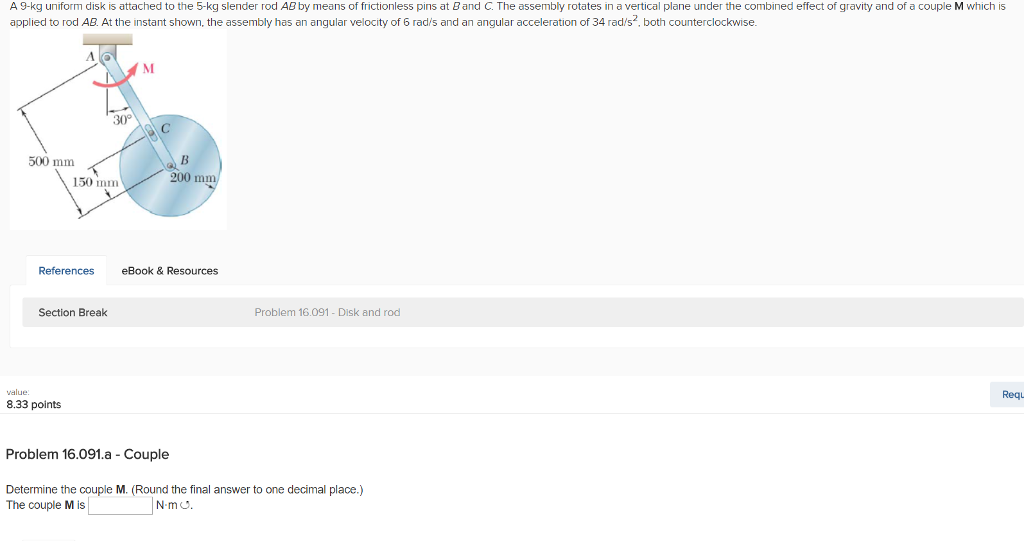Click the 8.33 points value text
Viewport: 1024px width, 541px height.
click(34, 405)
